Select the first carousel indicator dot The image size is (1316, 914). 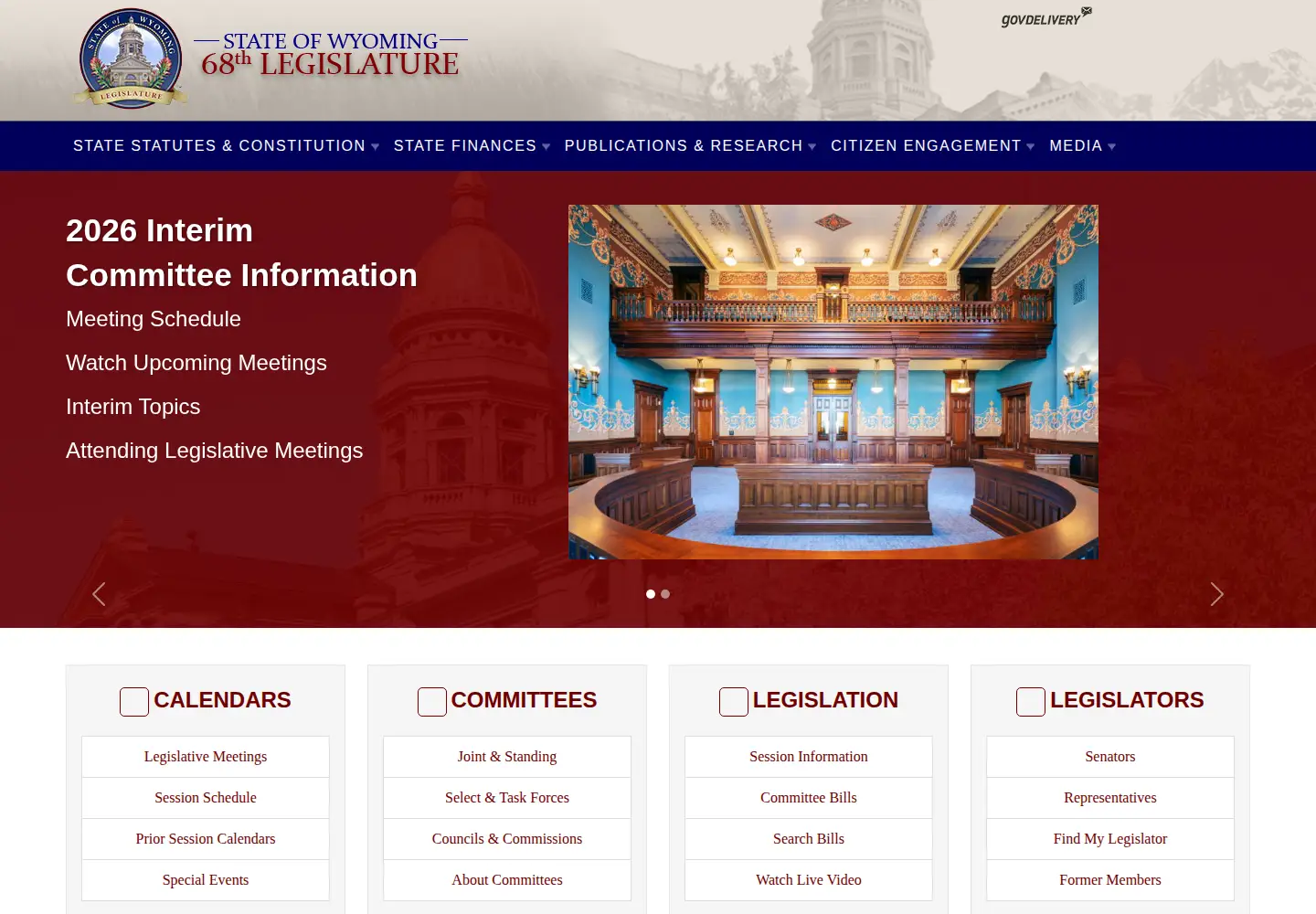651,594
